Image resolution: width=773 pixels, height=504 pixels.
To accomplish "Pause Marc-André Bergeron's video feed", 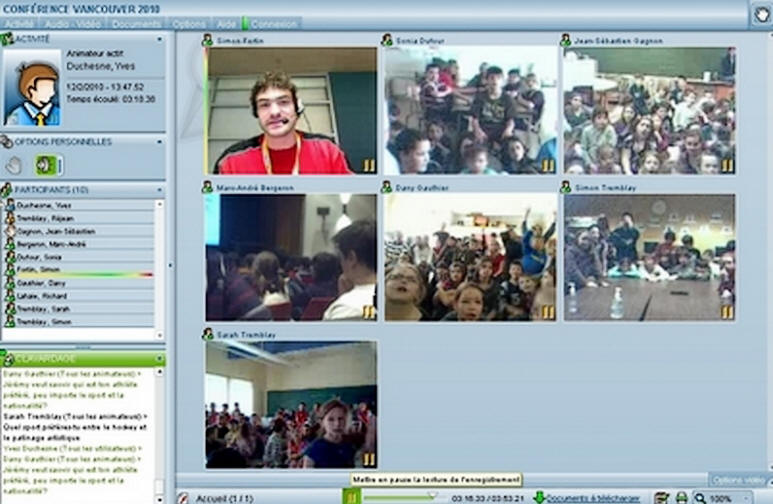I will (x=369, y=312).
